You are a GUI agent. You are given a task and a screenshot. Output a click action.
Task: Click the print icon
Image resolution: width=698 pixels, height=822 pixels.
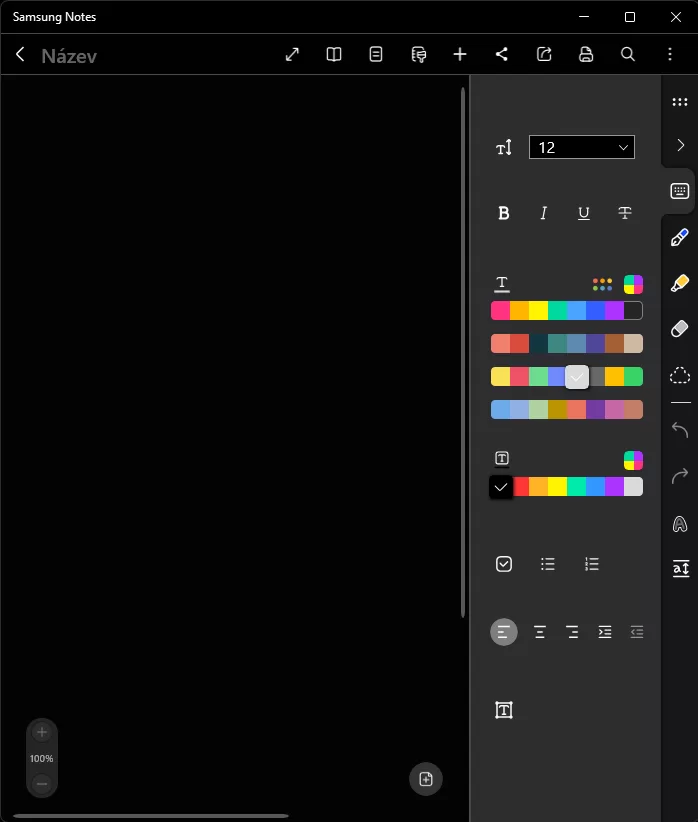coord(586,54)
